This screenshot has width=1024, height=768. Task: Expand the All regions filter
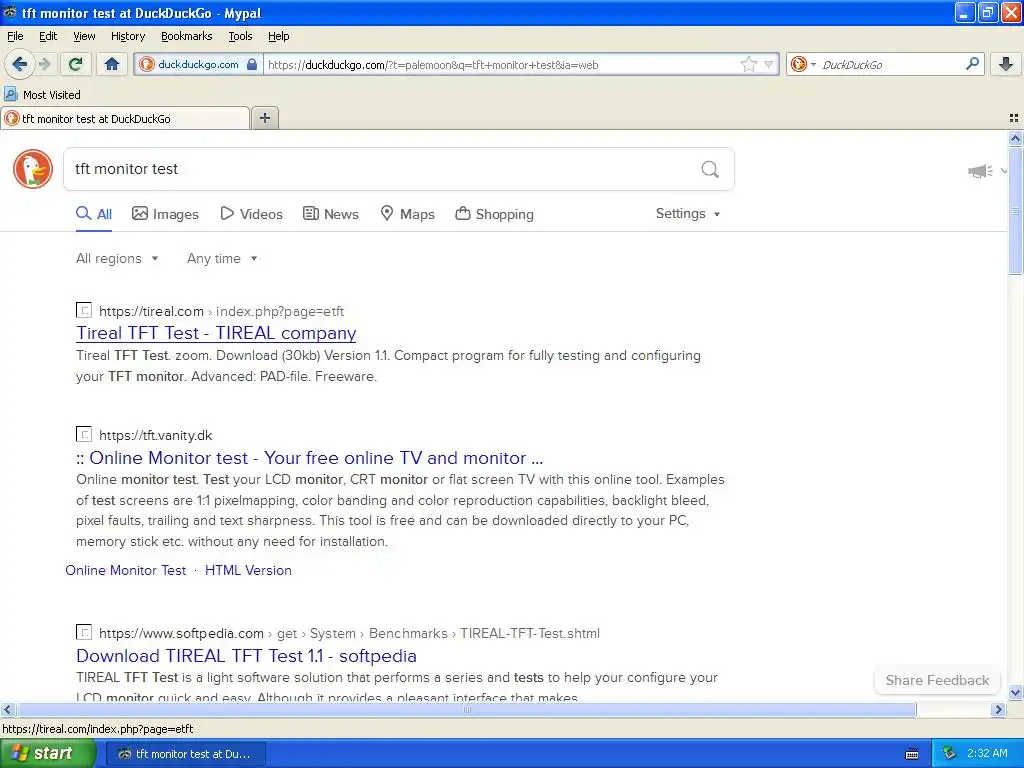(x=118, y=259)
